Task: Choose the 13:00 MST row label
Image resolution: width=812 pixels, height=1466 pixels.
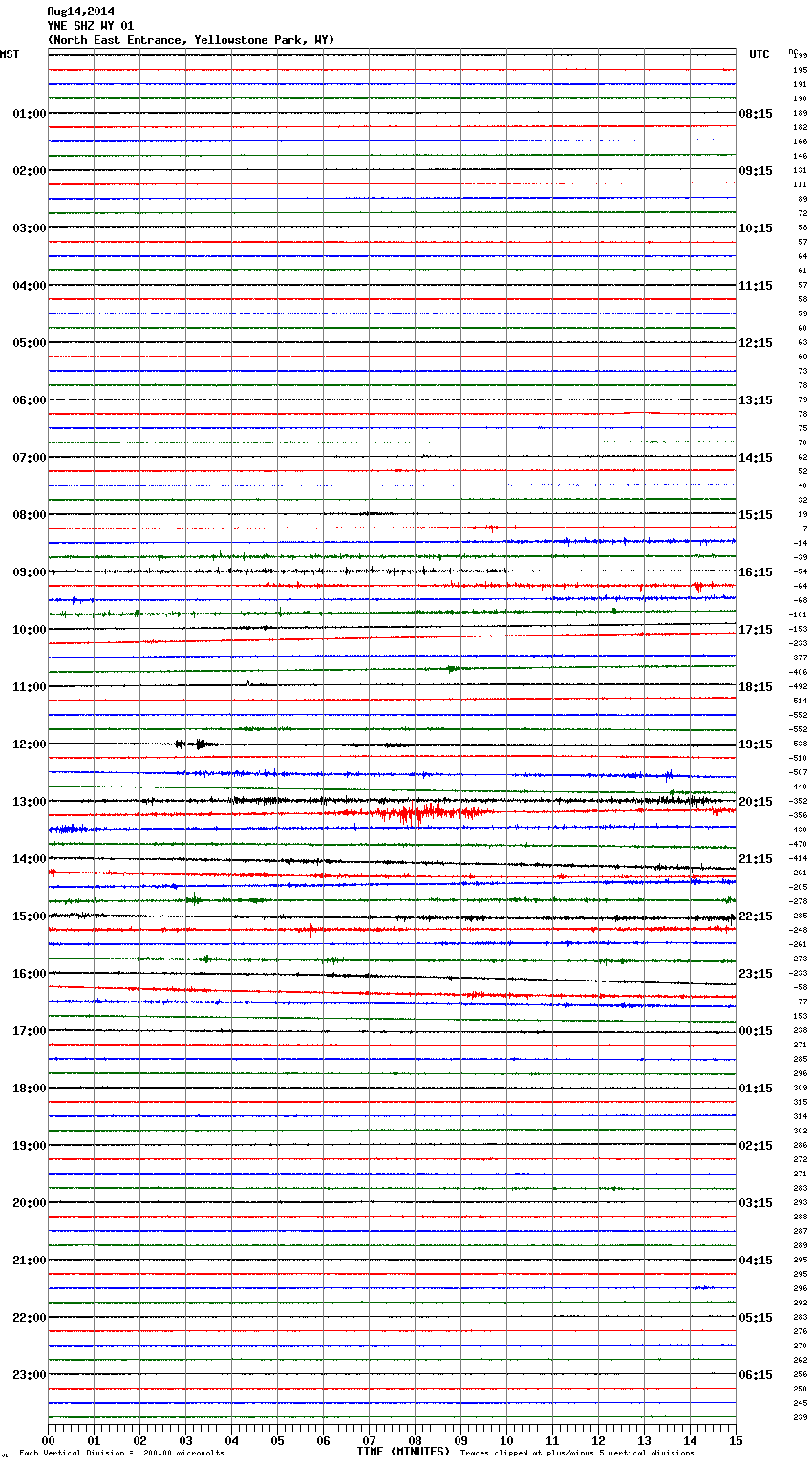Action: pyautogui.click(x=30, y=802)
